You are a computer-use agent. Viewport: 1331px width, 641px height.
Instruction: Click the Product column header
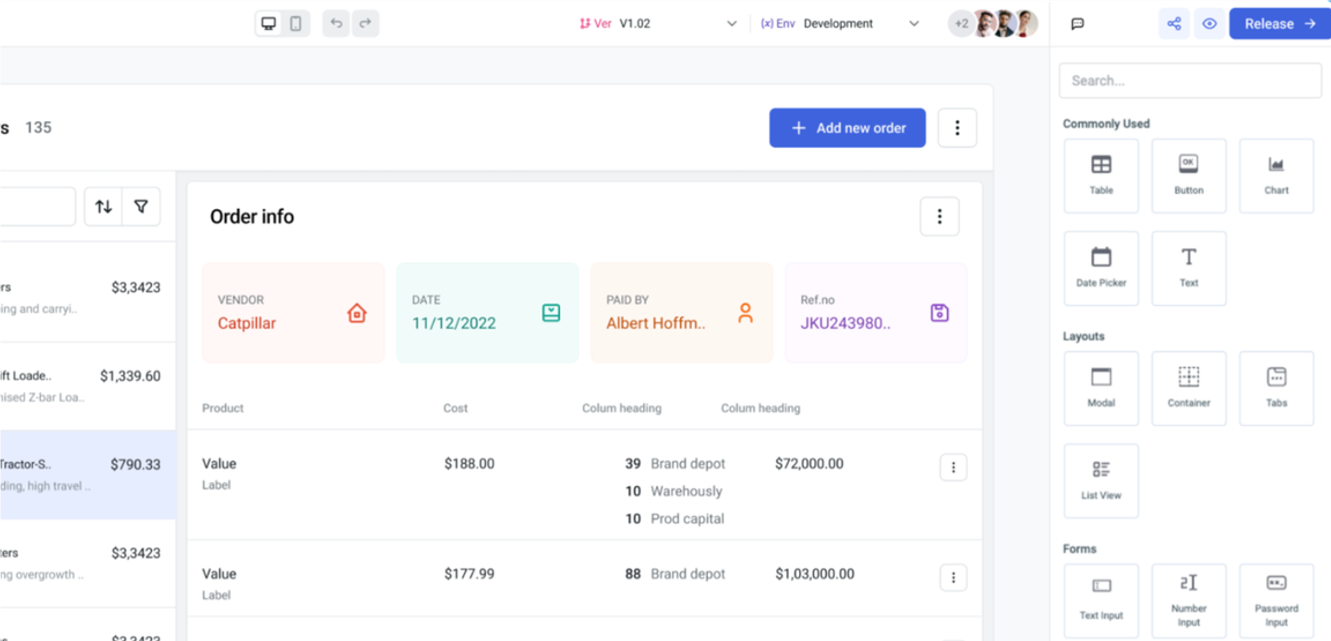(x=223, y=408)
